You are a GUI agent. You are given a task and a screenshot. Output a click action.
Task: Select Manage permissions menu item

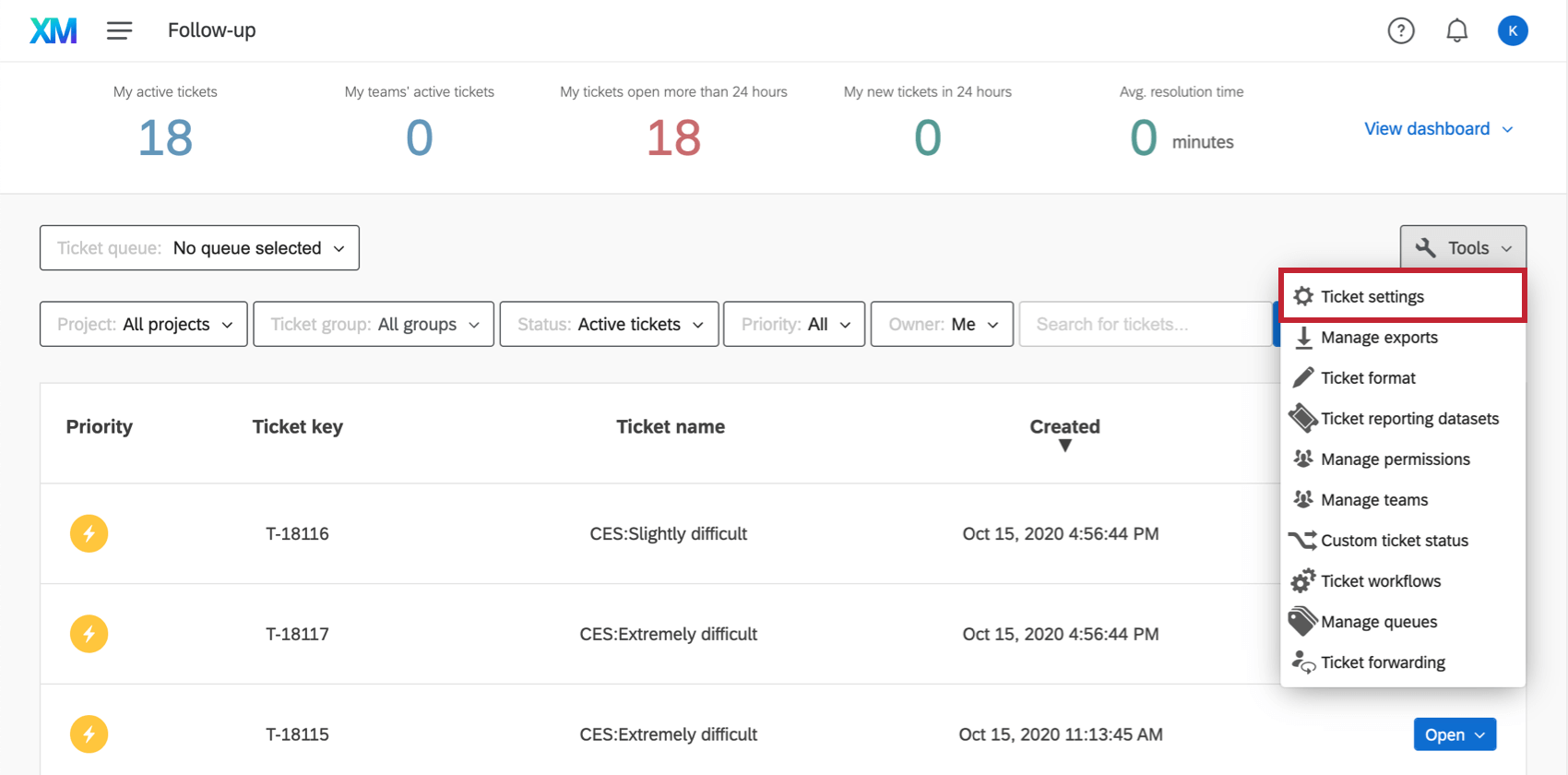point(1403,459)
